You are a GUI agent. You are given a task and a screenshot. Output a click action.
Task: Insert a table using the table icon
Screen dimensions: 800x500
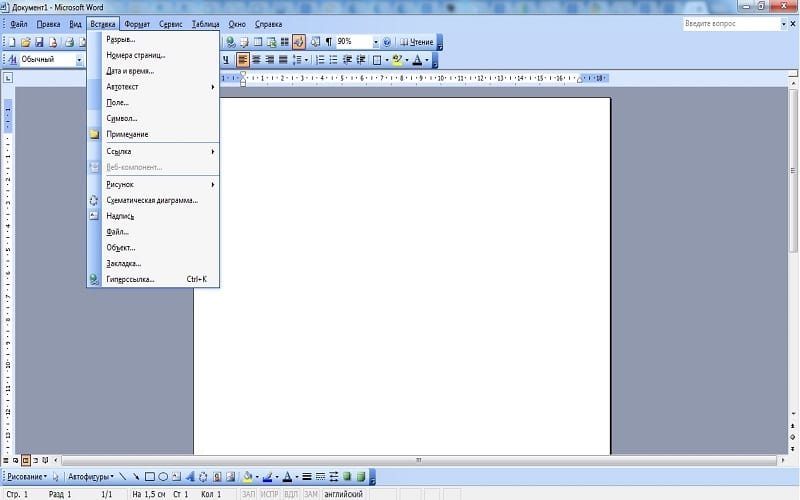[258, 42]
